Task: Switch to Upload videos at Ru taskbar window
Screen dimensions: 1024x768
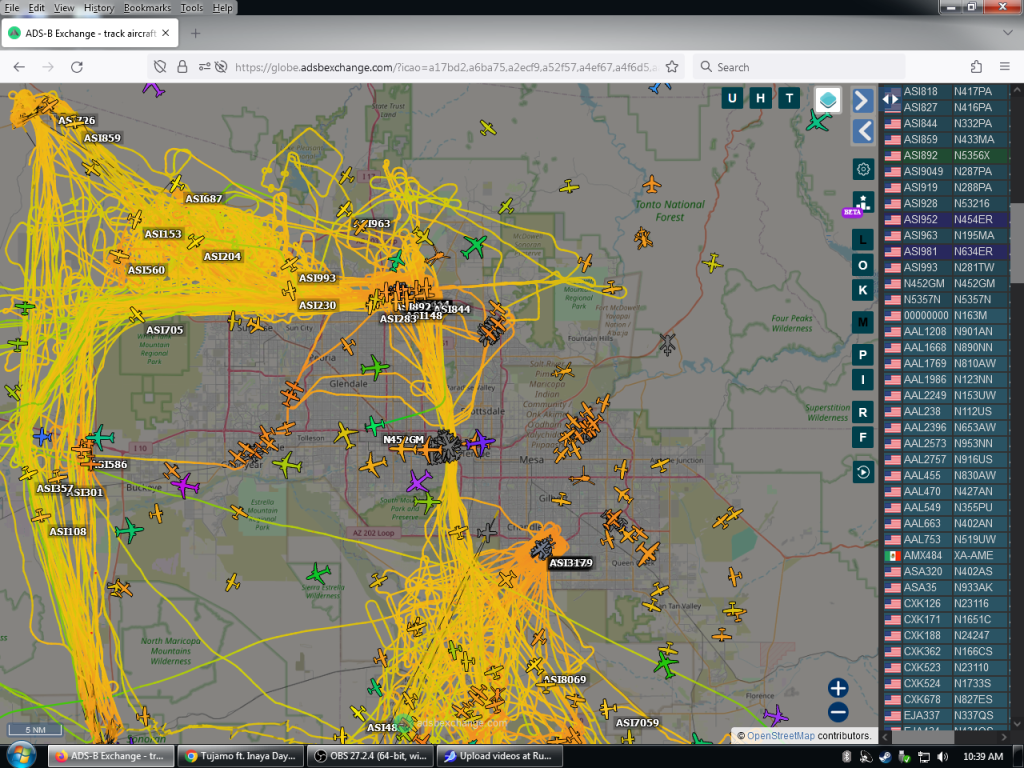Action: tap(499, 756)
